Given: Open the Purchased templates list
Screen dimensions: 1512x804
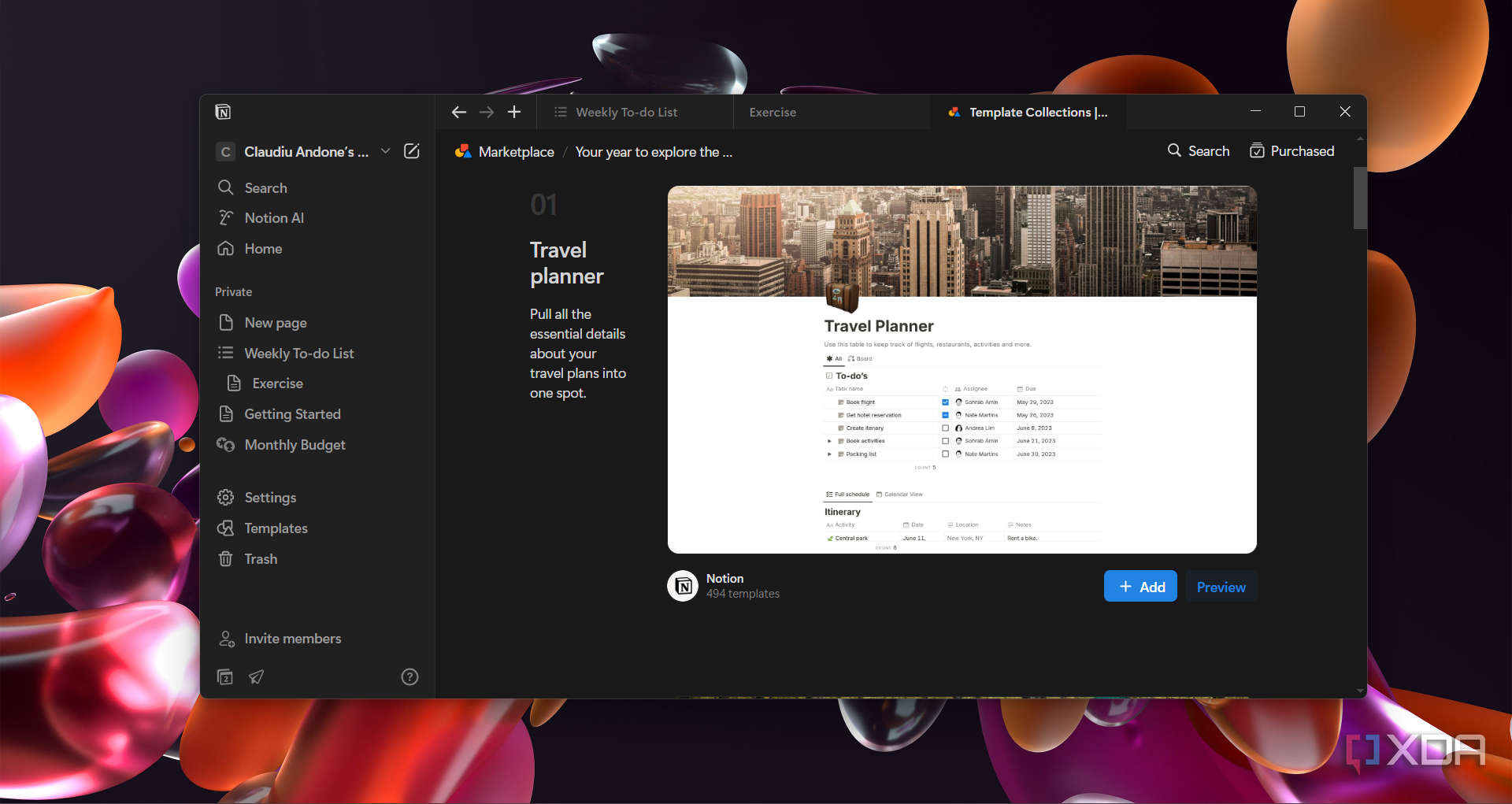Looking at the screenshot, I should [1292, 151].
